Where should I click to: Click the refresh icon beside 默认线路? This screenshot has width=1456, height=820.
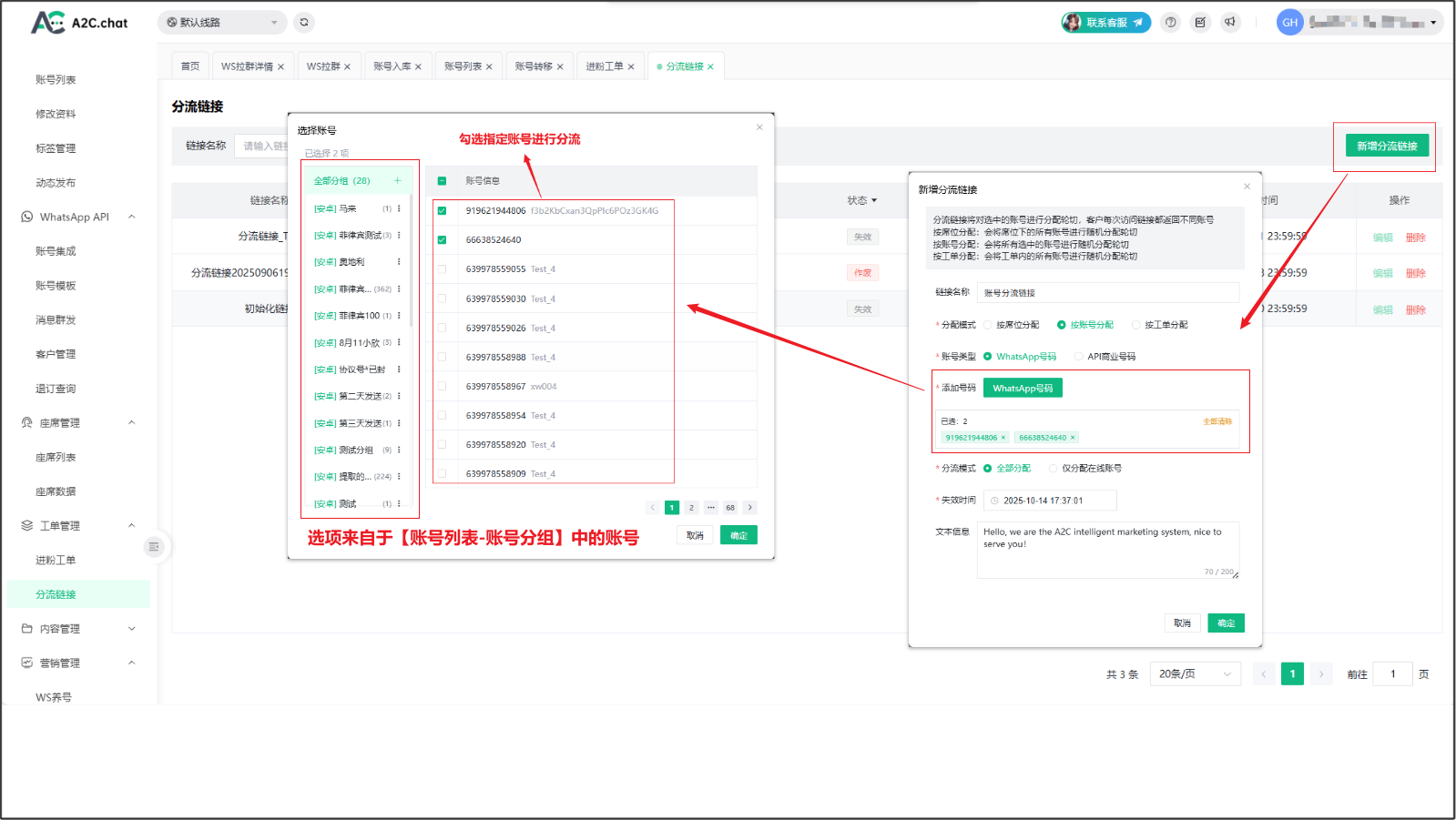tap(304, 22)
